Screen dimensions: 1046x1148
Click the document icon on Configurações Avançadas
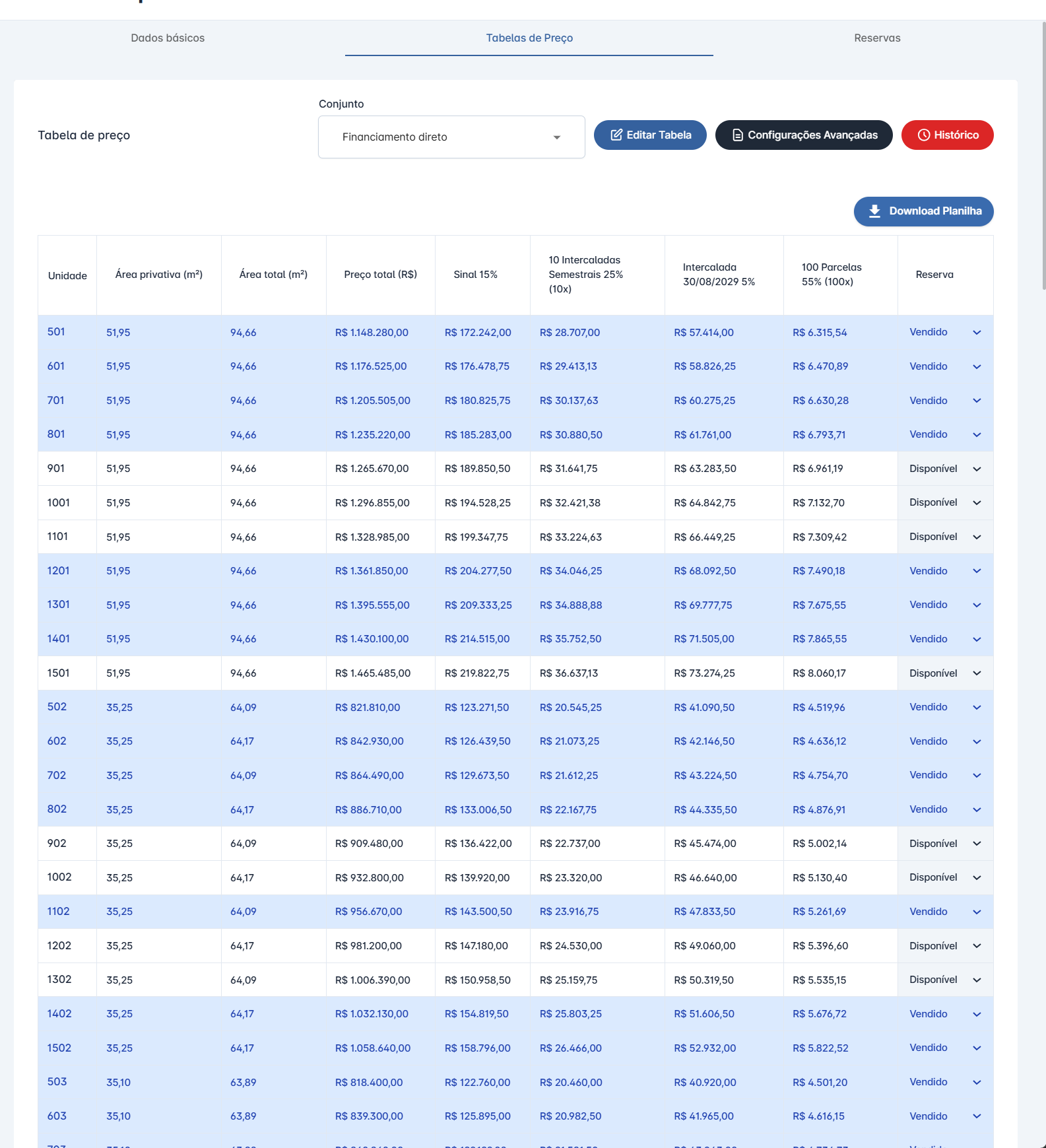coord(738,135)
